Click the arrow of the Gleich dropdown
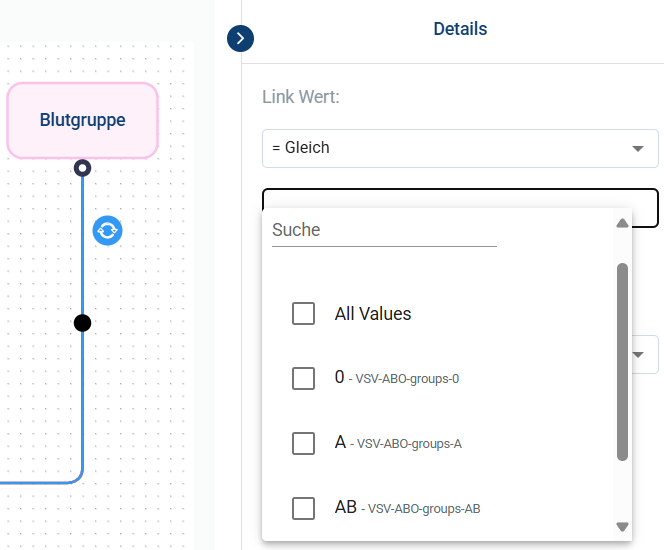The width and height of the screenshot is (664, 550). [x=638, y=149]
